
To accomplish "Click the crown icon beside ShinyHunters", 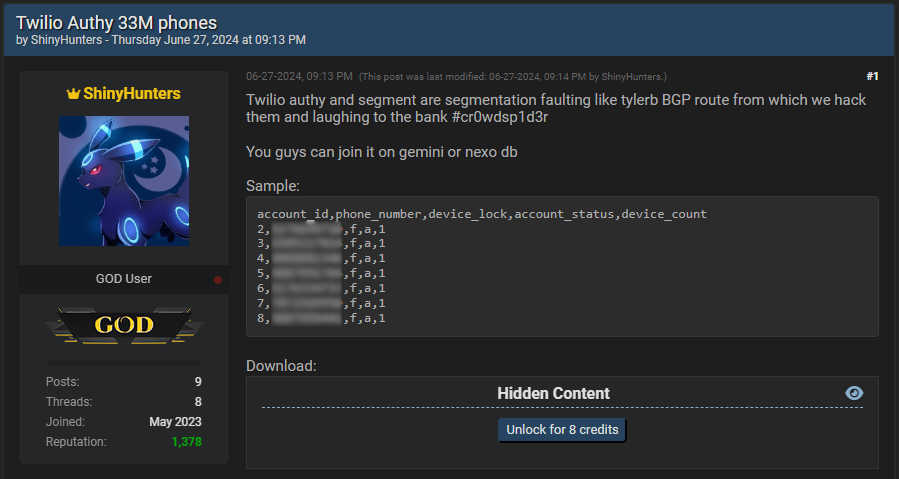I will (x=73, y=94).
